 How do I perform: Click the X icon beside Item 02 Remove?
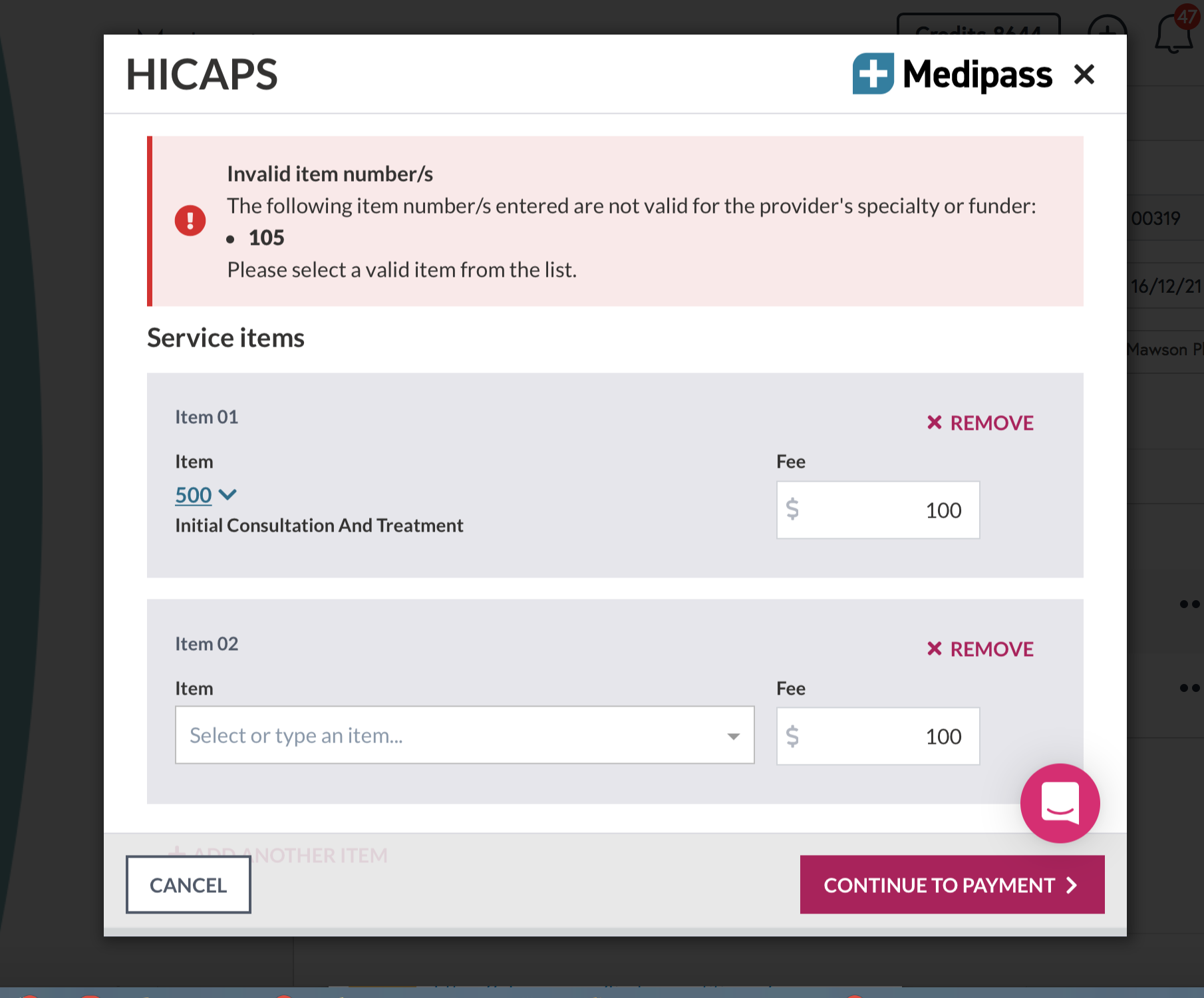pos(934,649)
